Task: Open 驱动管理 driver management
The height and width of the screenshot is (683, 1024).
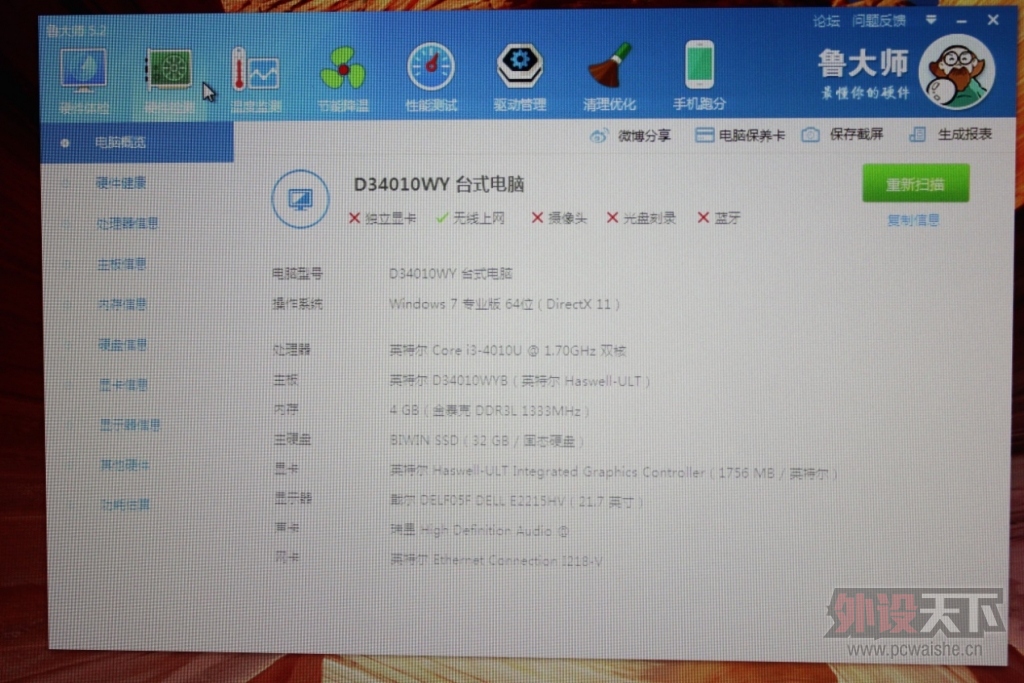Action: click(x=519, y=77)
